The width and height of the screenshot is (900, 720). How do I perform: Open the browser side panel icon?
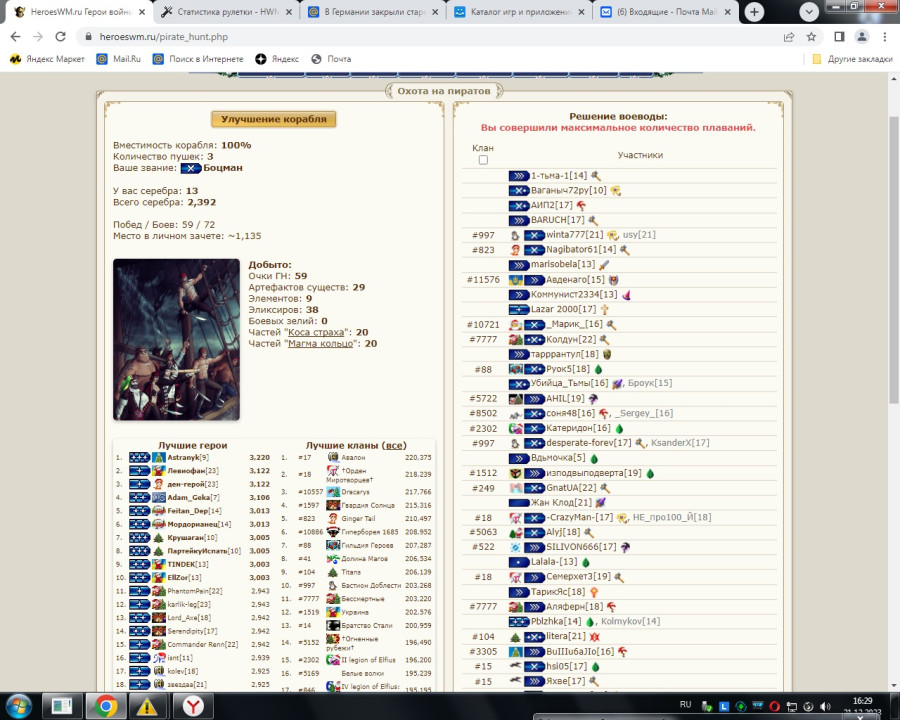(839, 37)
